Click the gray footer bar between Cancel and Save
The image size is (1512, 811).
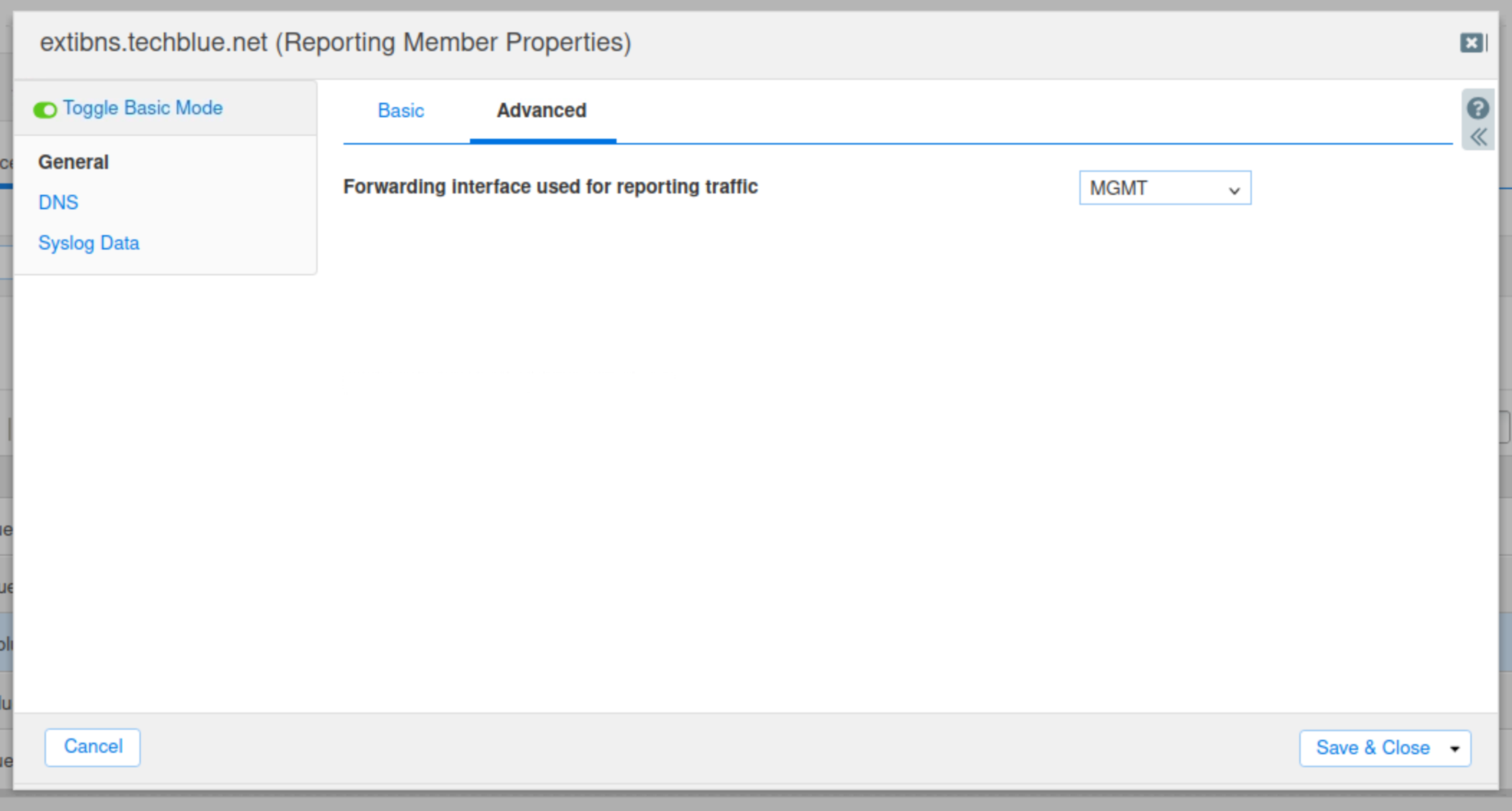[719, 748]
